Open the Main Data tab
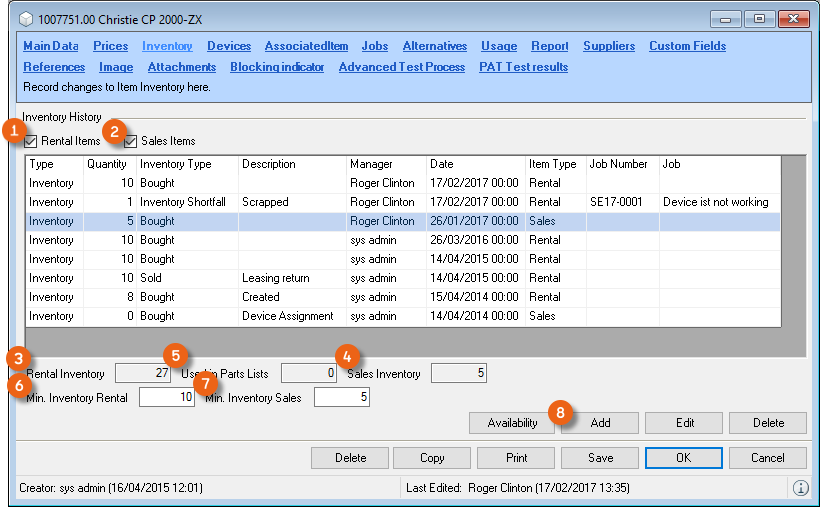Screen dimensions: 820x507 coord(50,46)
